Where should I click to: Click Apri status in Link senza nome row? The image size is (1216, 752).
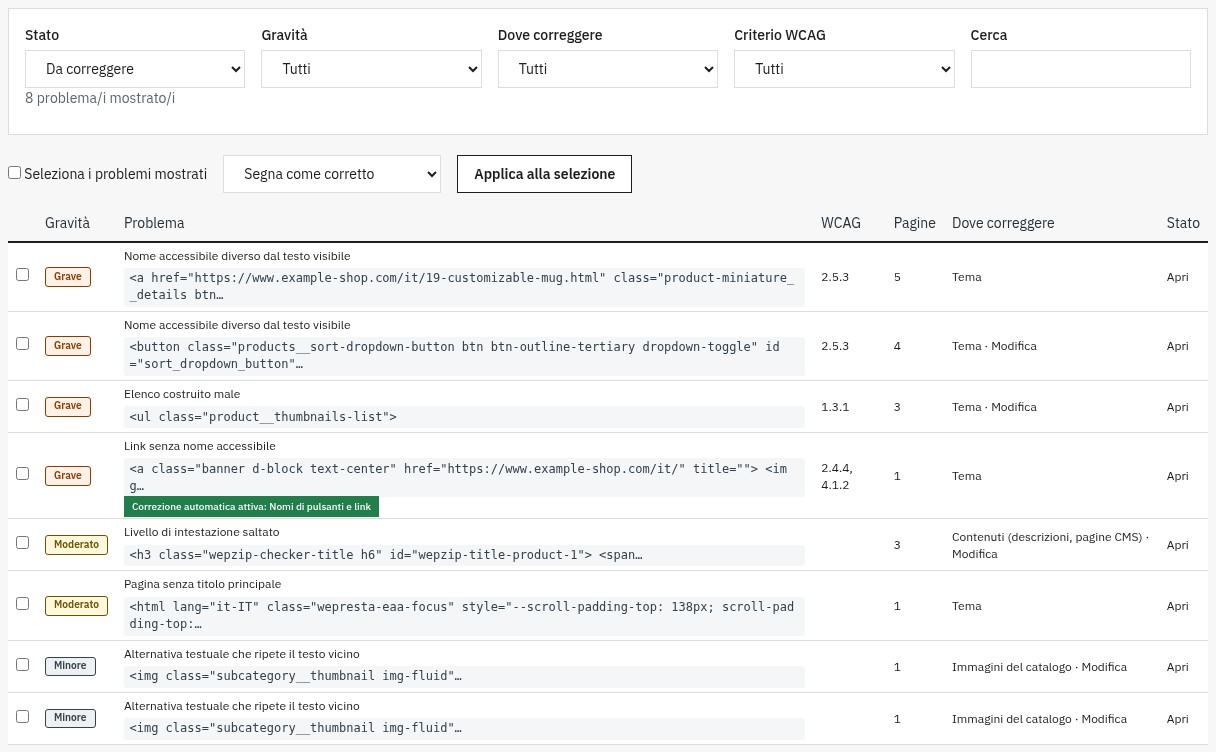[1178, 476]
